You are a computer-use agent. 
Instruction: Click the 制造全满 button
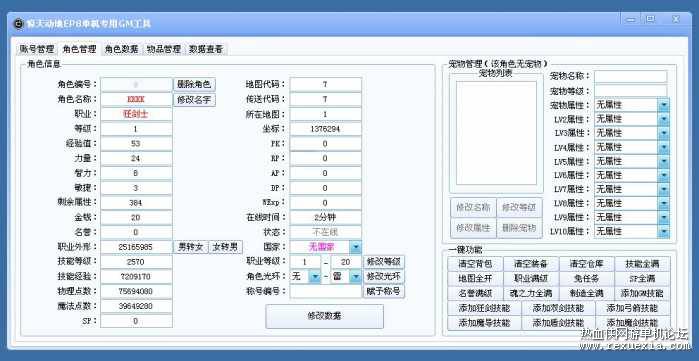point(586,293)
